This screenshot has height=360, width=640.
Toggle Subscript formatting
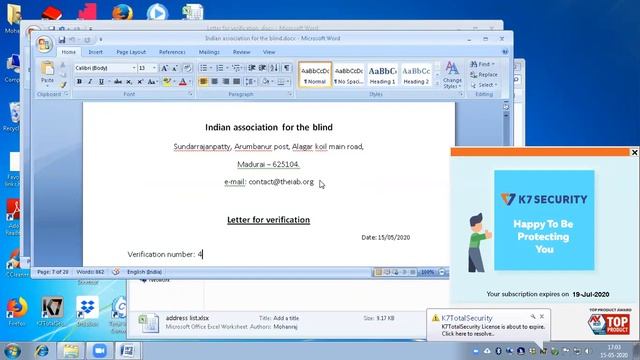129,82
